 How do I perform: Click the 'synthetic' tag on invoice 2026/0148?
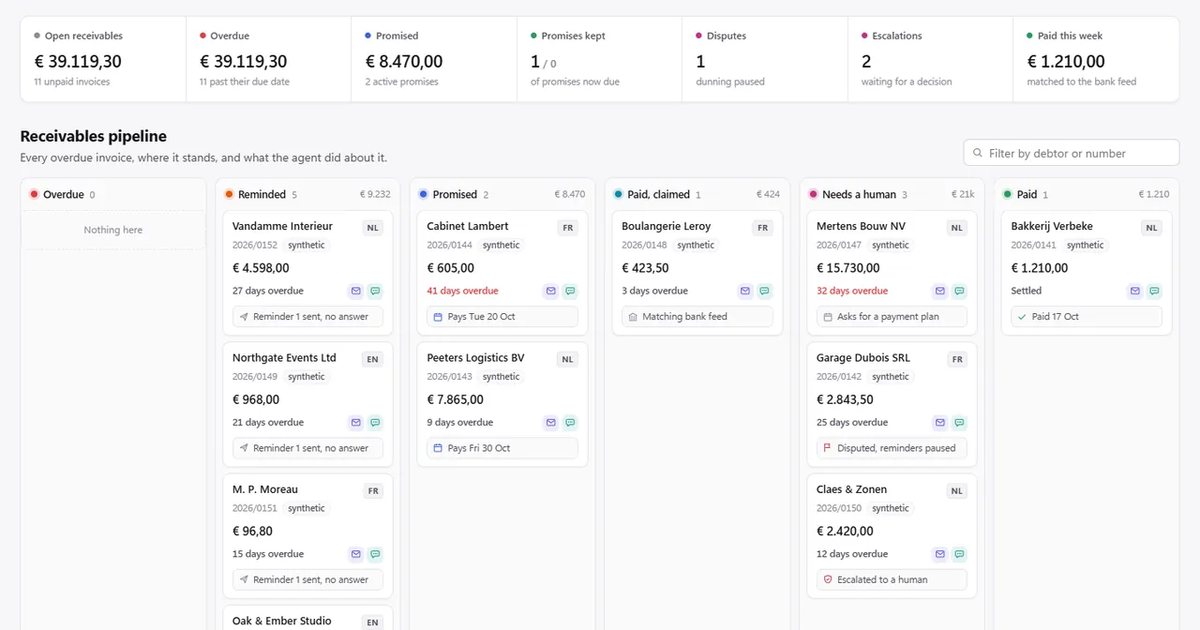tap(696, 245)
